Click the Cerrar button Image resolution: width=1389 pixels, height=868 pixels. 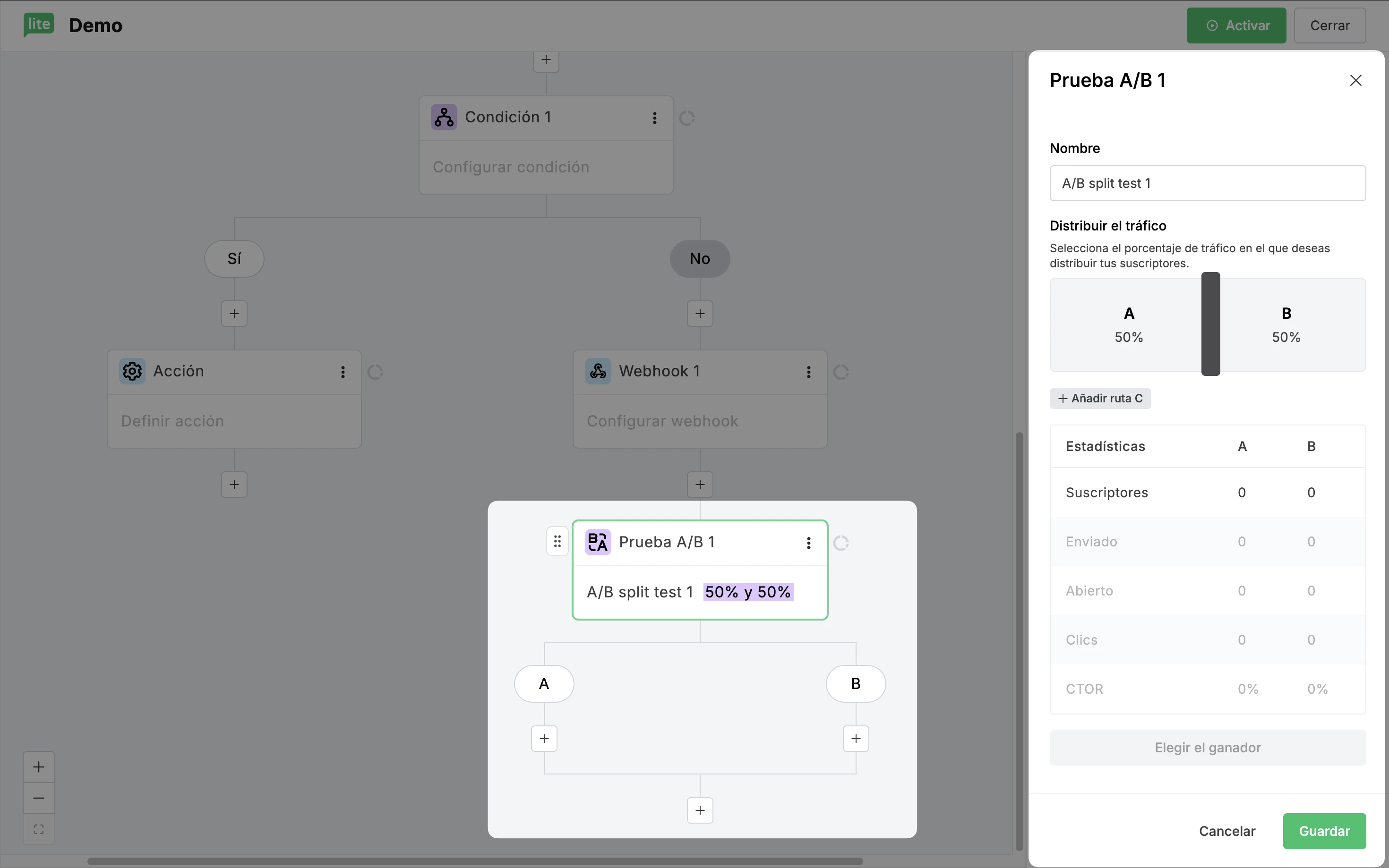click(1330, 25)
